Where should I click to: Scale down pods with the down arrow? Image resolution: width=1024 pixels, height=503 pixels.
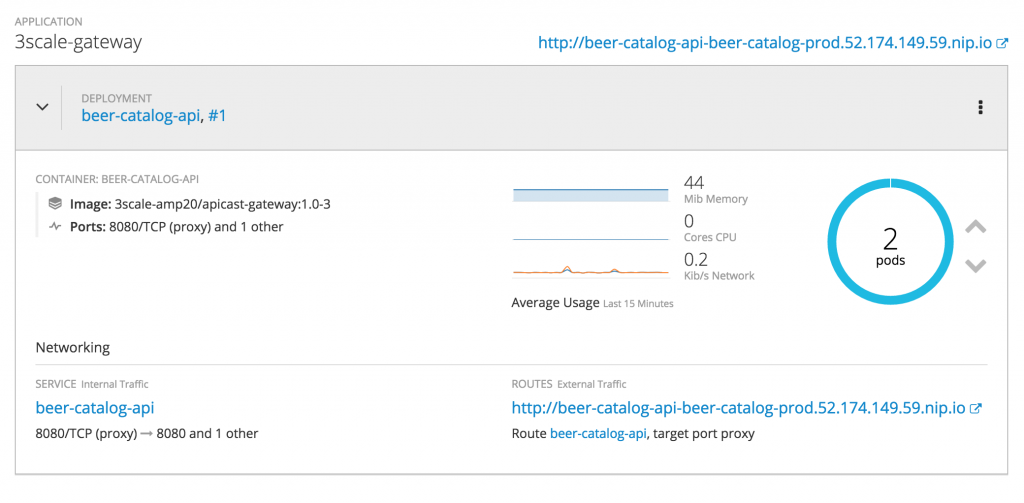[x=976, y=265]
